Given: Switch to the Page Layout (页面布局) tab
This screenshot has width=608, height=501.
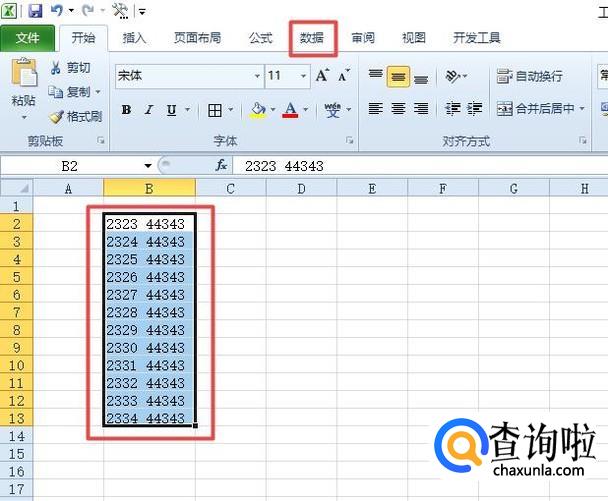Looking at the screenshot, I should click(x=197, y=38).
